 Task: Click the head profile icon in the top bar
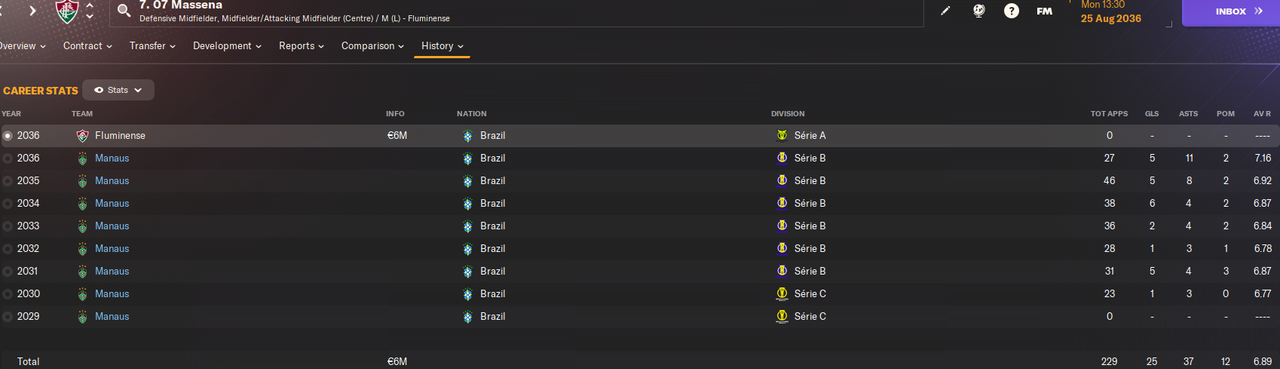pyautogui.click(x=979, y=11)
